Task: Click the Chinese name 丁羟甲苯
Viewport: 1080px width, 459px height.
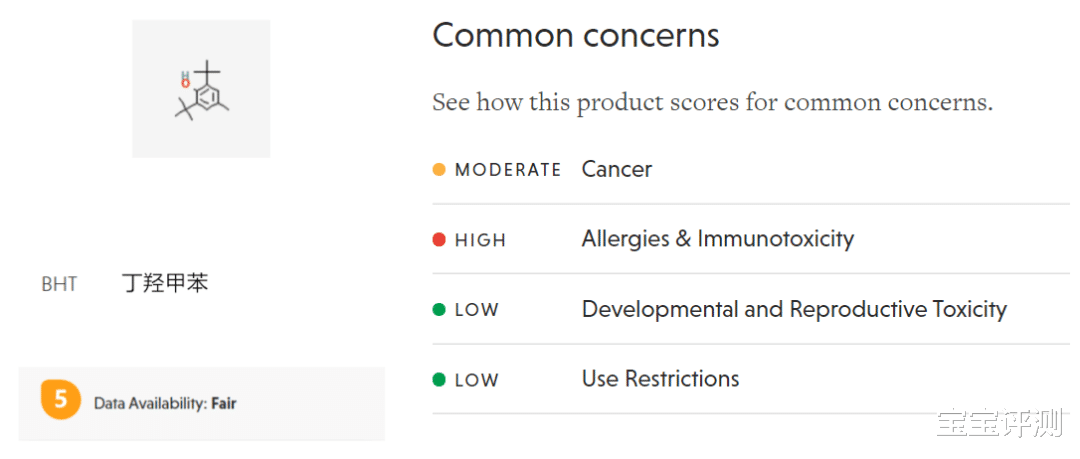Action: [165, 283]
